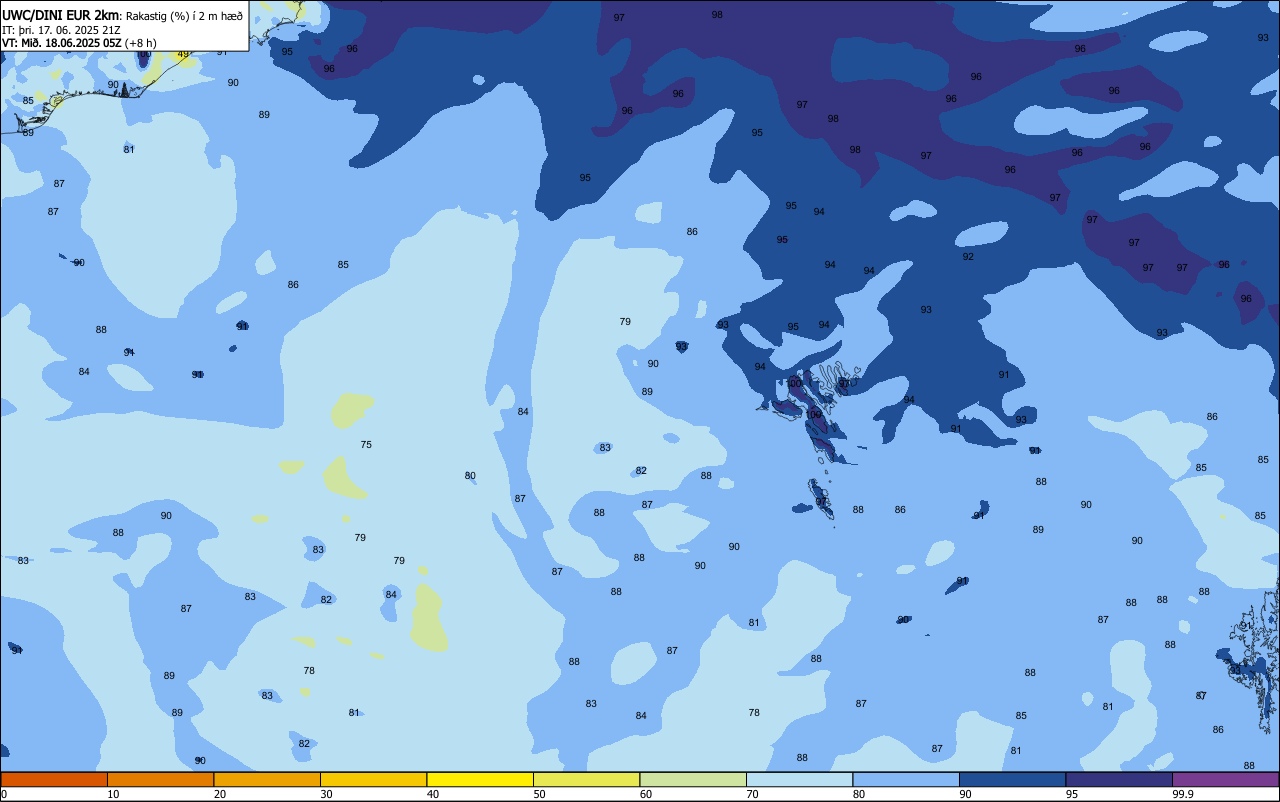Click the '30' legend scale label

click(326, 794)
